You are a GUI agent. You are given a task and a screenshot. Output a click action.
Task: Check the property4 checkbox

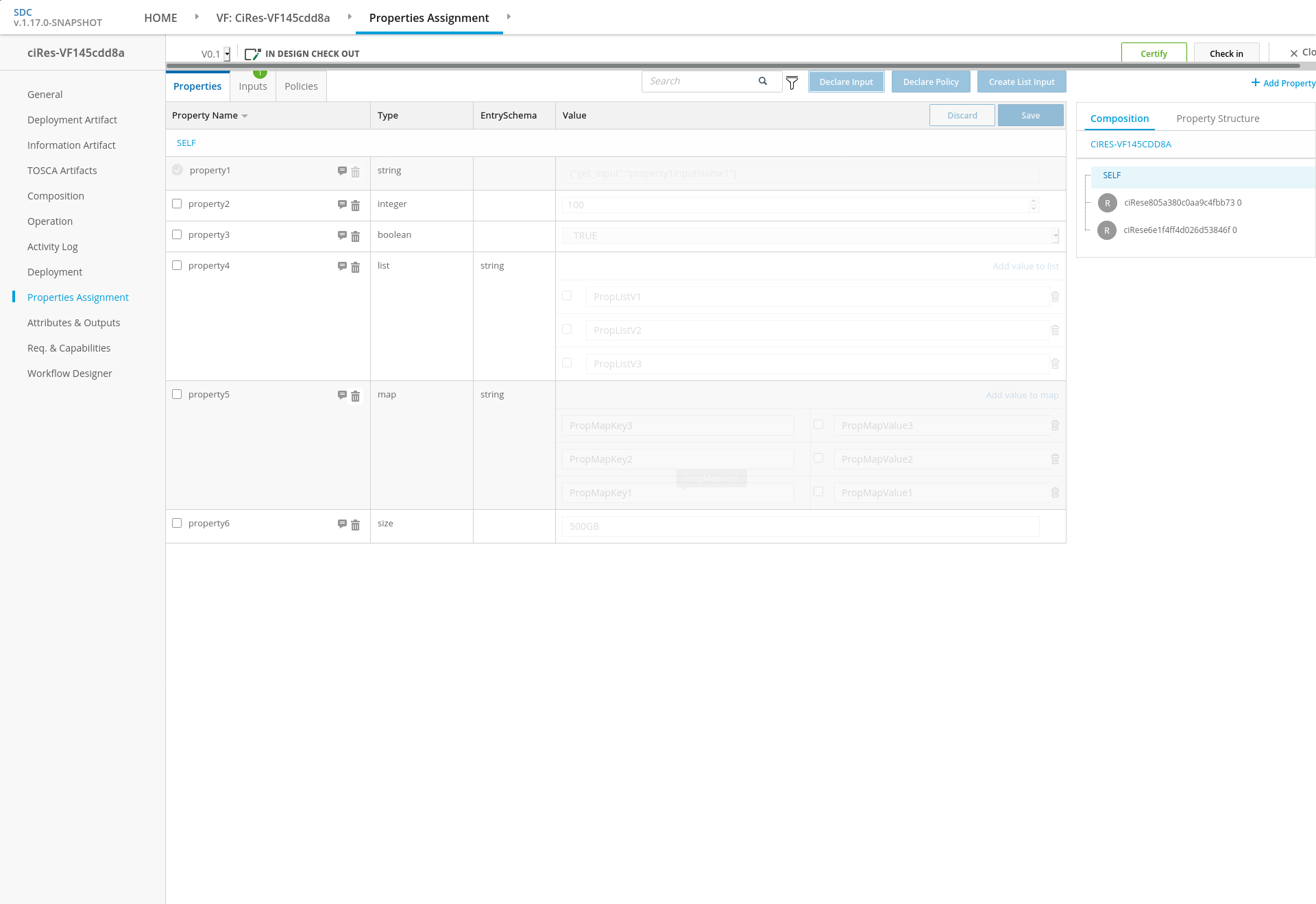coord(177,265)
